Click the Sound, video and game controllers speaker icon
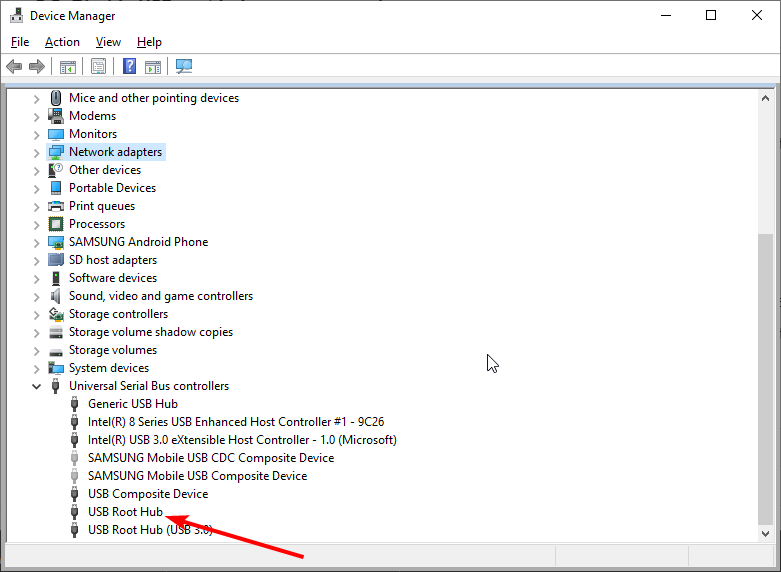 click(55, 296)
